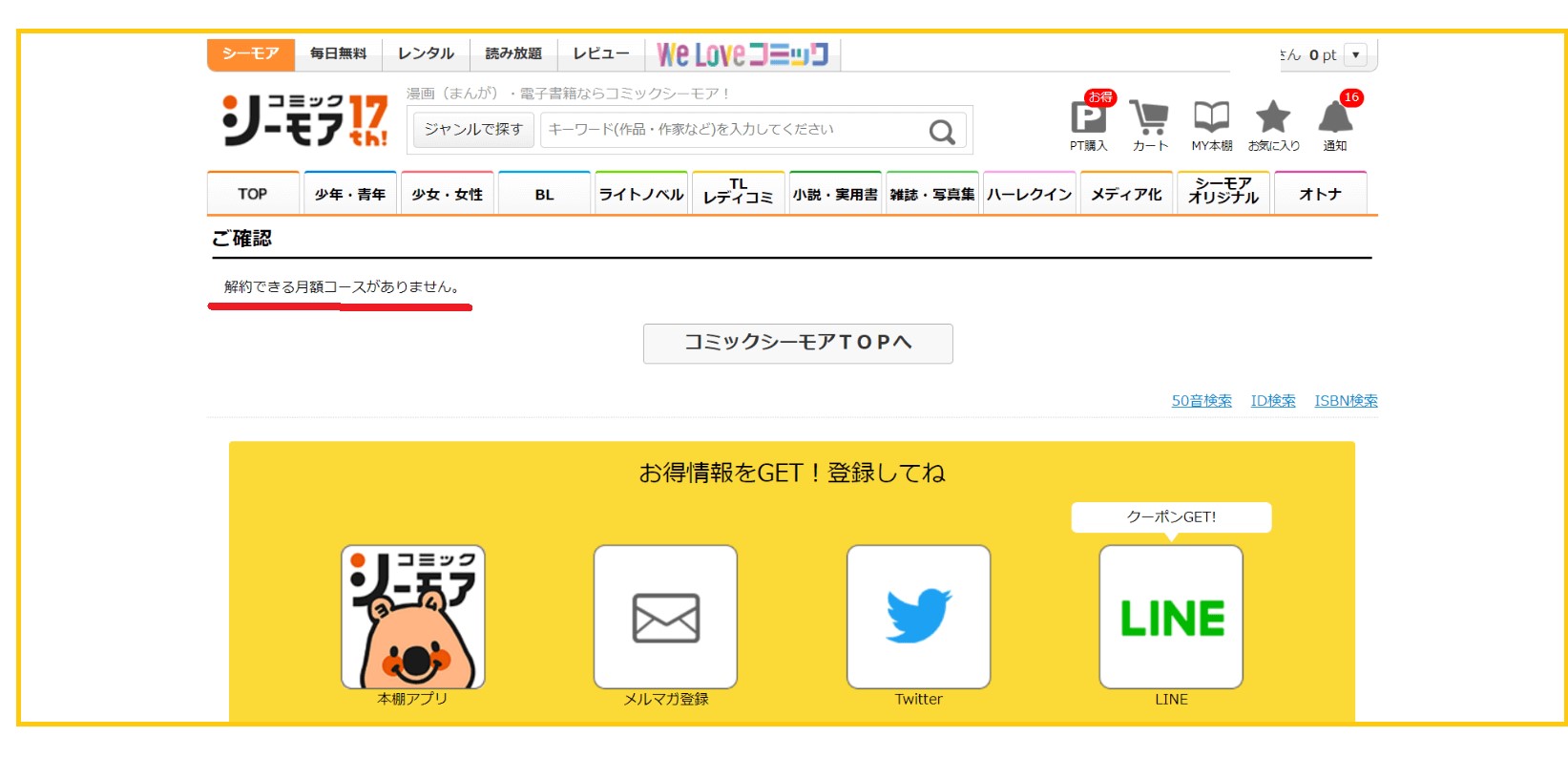The height and width of the screenshot is (758, 1568).
Task: Open the MY本棚 bookshelf icon
Action: click(x=1211, y=118)
